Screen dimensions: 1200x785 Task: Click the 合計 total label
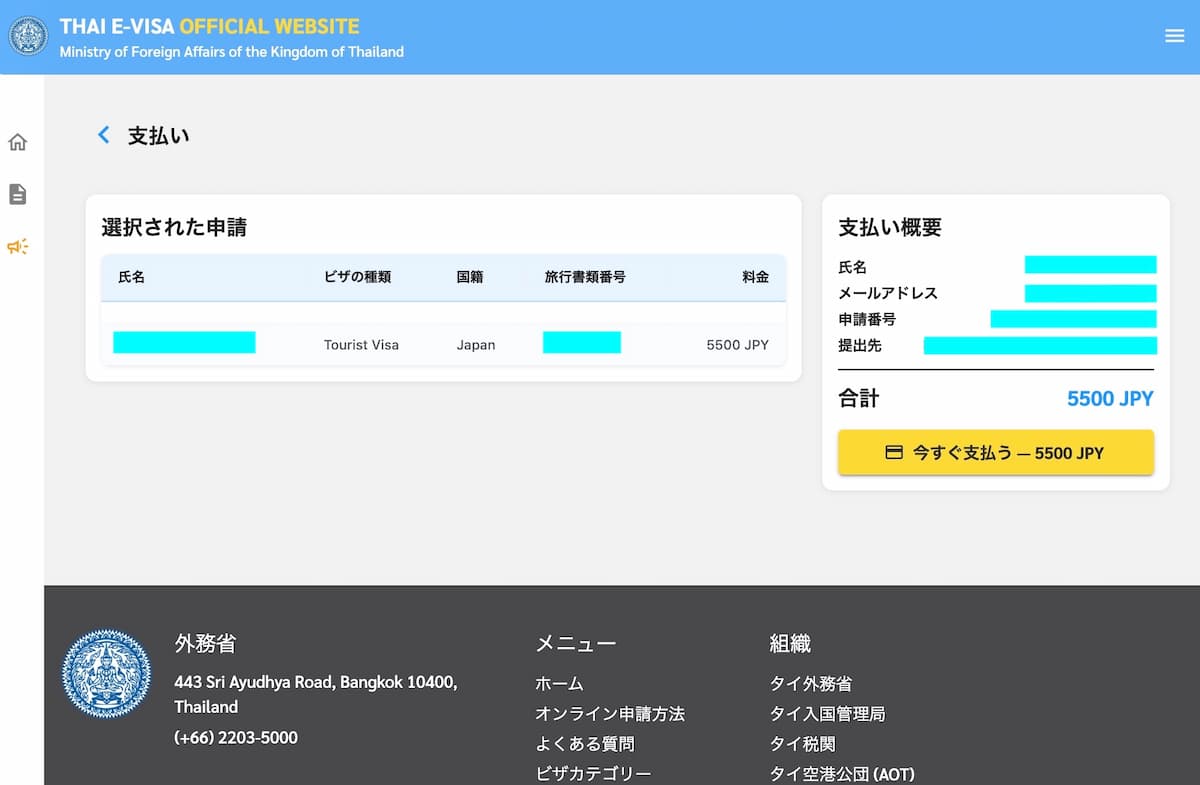858,399
